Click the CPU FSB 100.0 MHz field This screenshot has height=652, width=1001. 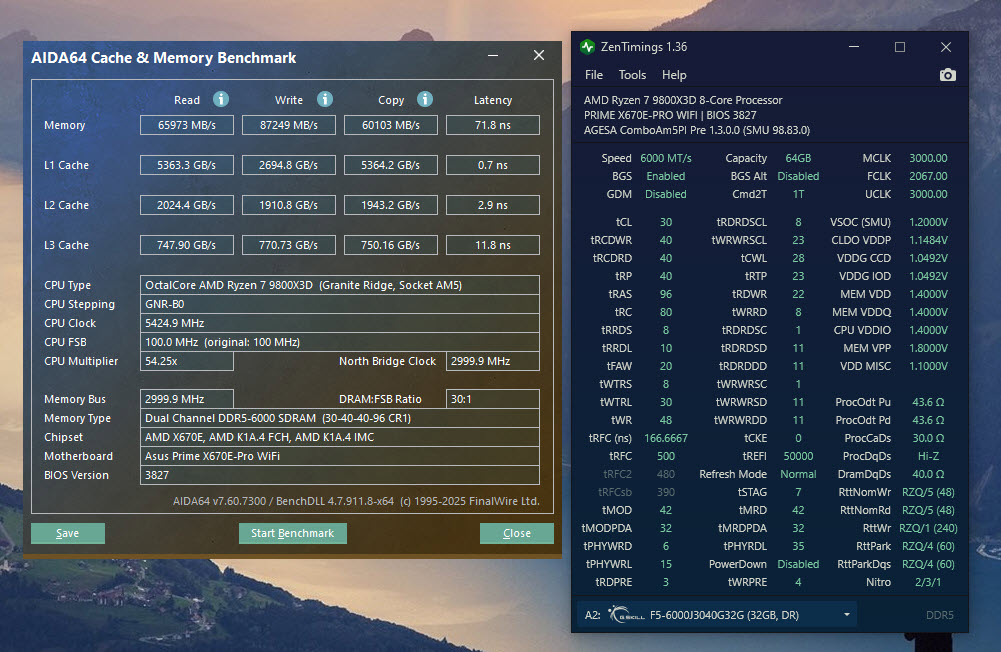[x=340, y=342]
